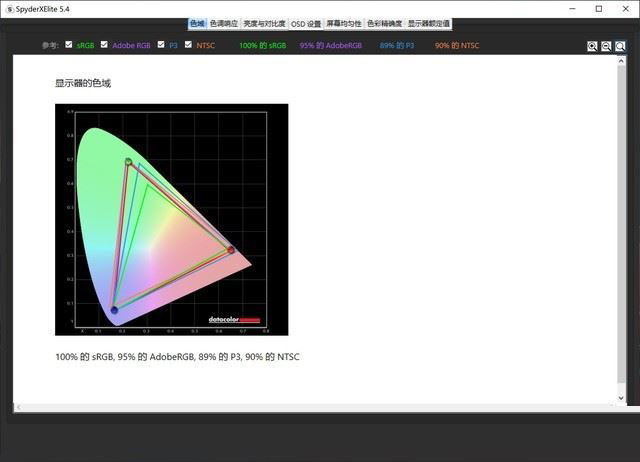Click the green 100% 的 sRGB result text
The image size is (640, 462).
pos(262,45)
